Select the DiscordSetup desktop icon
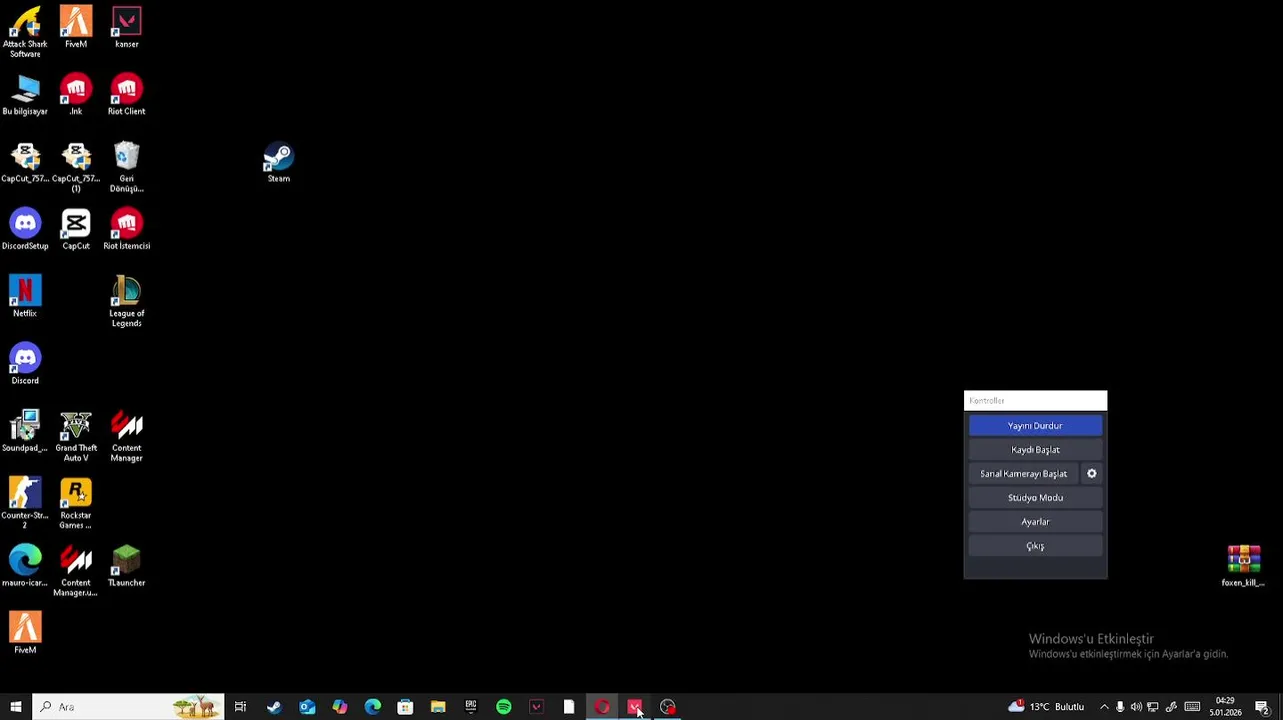Viewport: 1283px width, 720px height. 25,229
